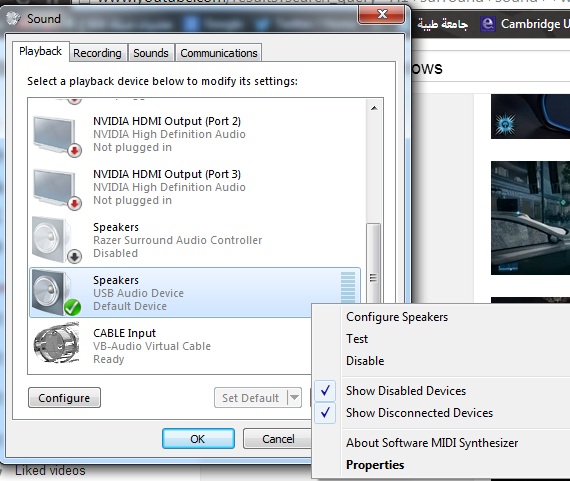
Task: Confirm with the OK button
Action: click(198, 439)
